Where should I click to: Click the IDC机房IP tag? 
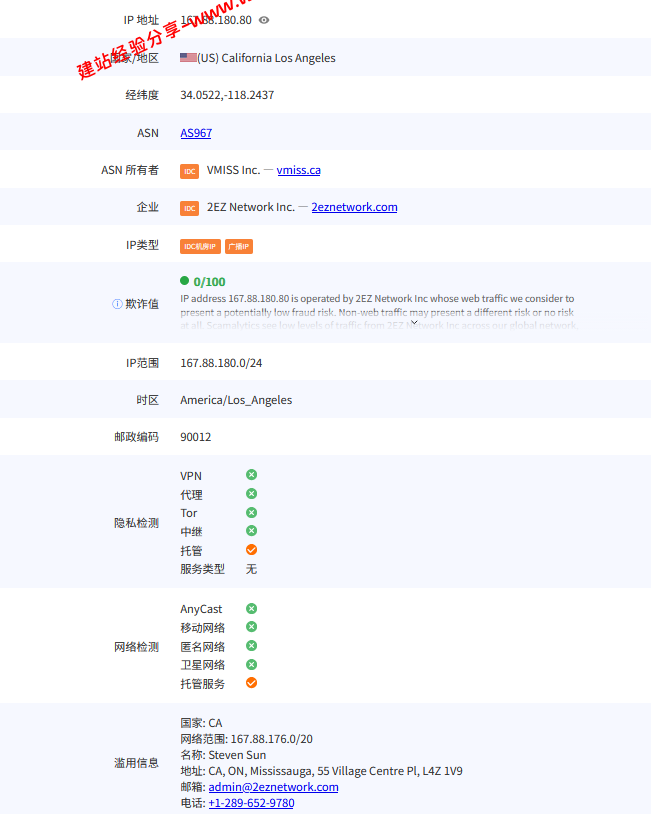200,247
